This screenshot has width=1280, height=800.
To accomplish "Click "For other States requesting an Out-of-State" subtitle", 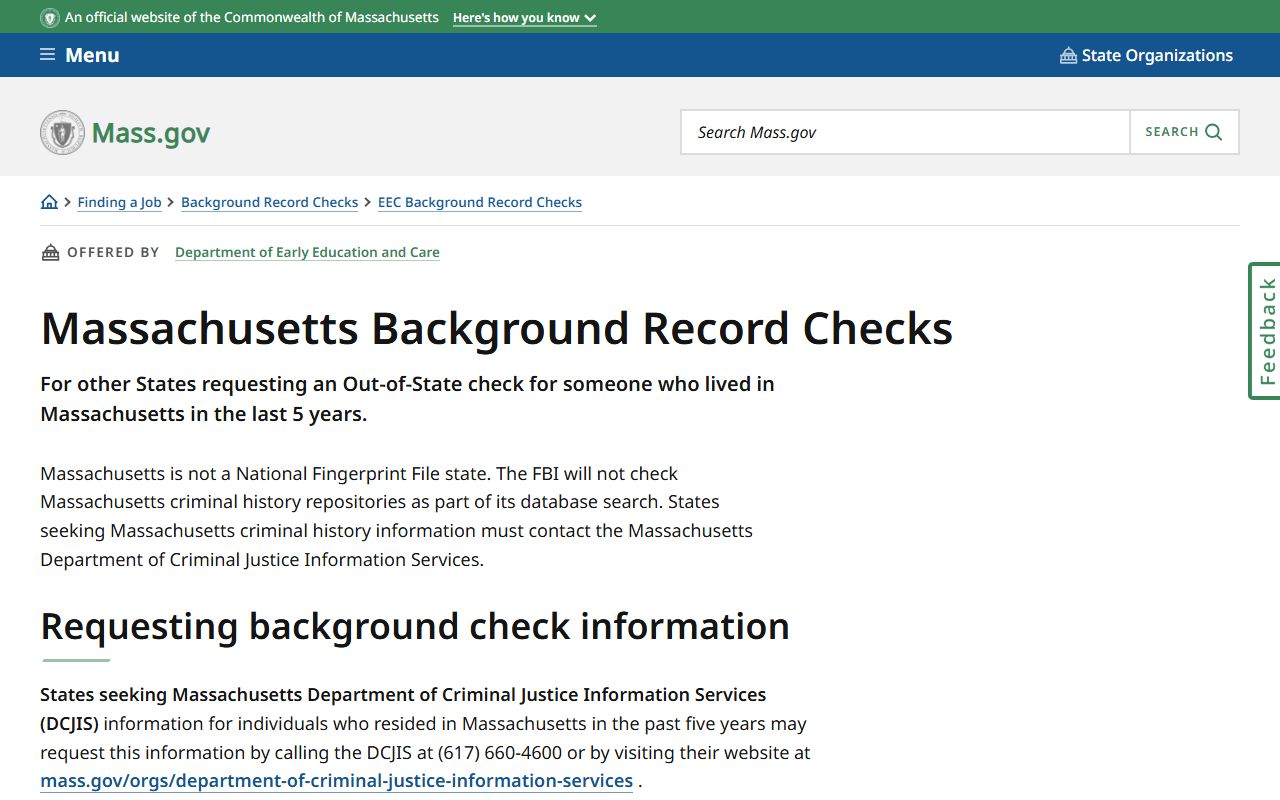I will (407, 399).
